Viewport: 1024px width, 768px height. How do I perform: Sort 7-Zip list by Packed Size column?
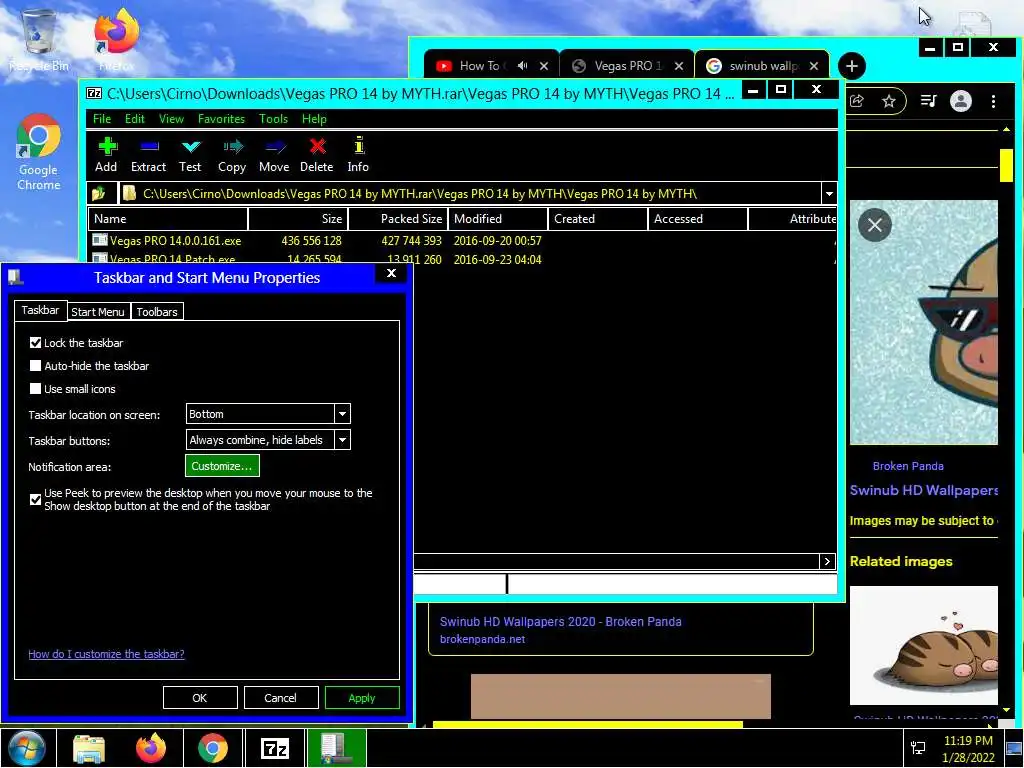pos(398,219)
